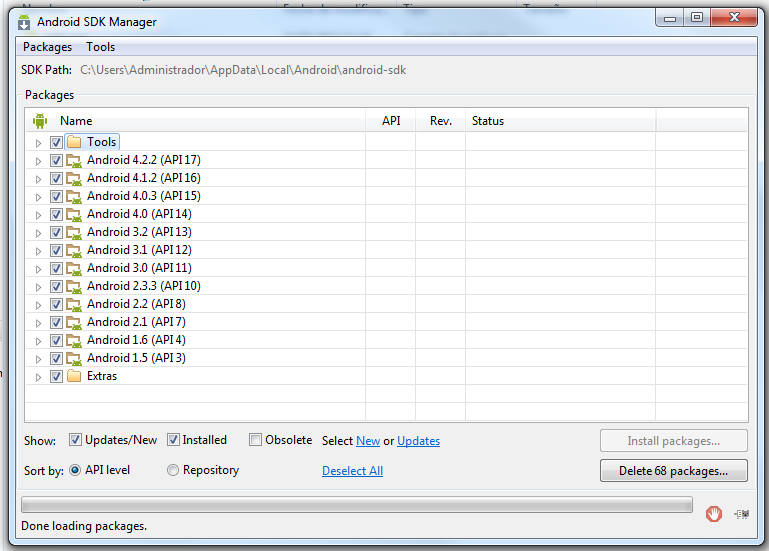The width and height of the screenshot is (769, 551).
Task: Minimize the Android SDK Manager window
Action: (670, 18)
